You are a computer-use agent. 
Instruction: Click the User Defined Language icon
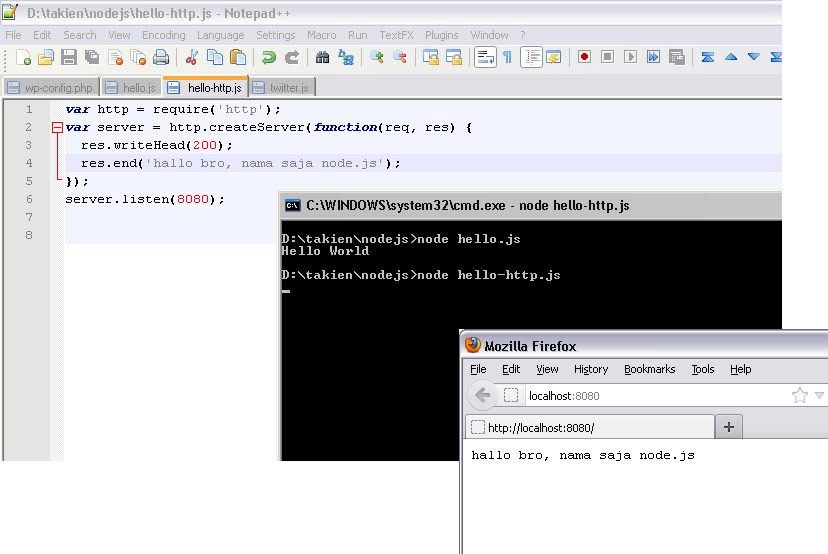click(x=553, y=57)
